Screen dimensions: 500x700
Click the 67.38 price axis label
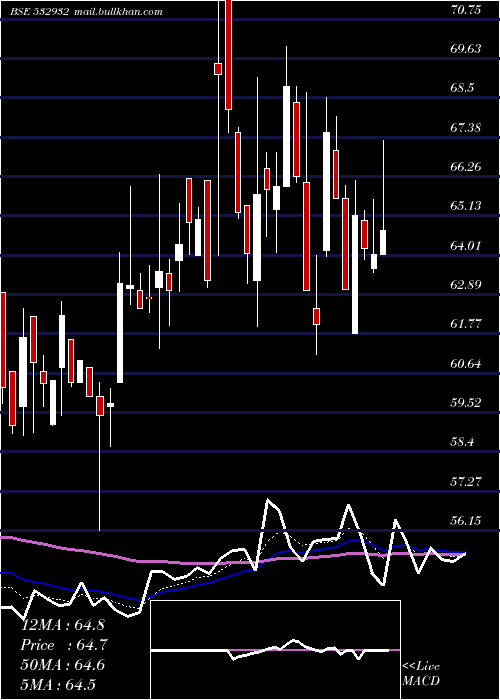(x=466, y=128)
